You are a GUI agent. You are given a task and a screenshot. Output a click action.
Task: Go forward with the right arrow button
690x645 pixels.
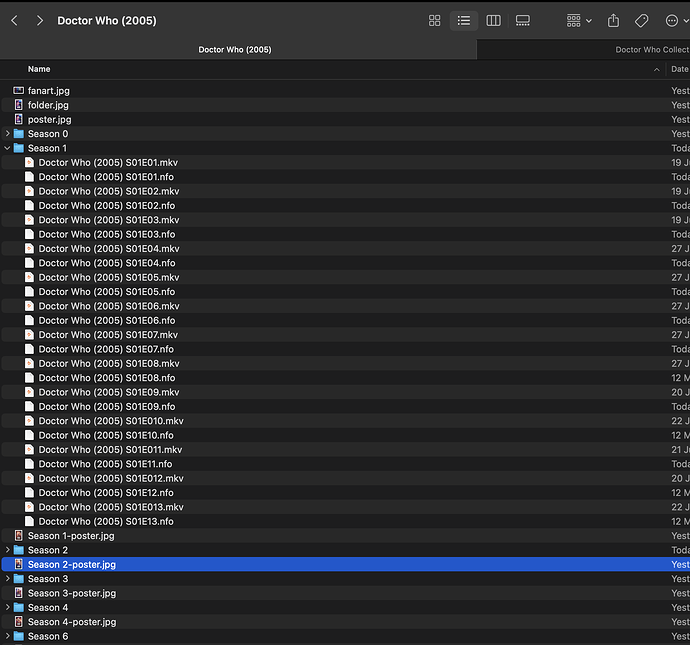pyautogui.click(x=40, y=21)
